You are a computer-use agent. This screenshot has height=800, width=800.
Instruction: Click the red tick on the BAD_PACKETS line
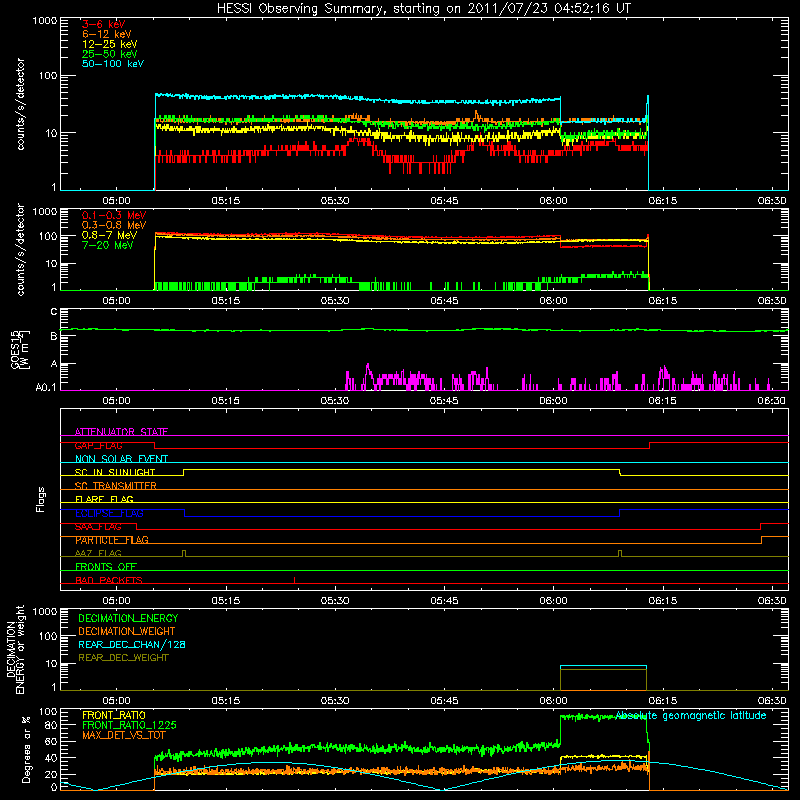[294, 580]
